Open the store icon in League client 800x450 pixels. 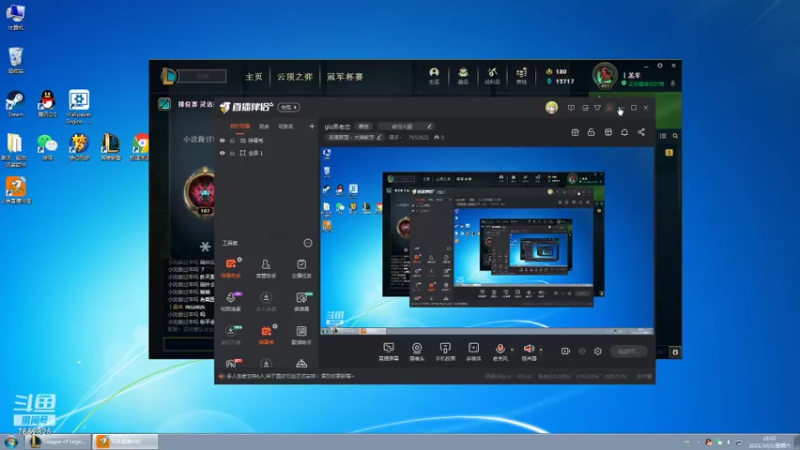[x=521, y=76]
